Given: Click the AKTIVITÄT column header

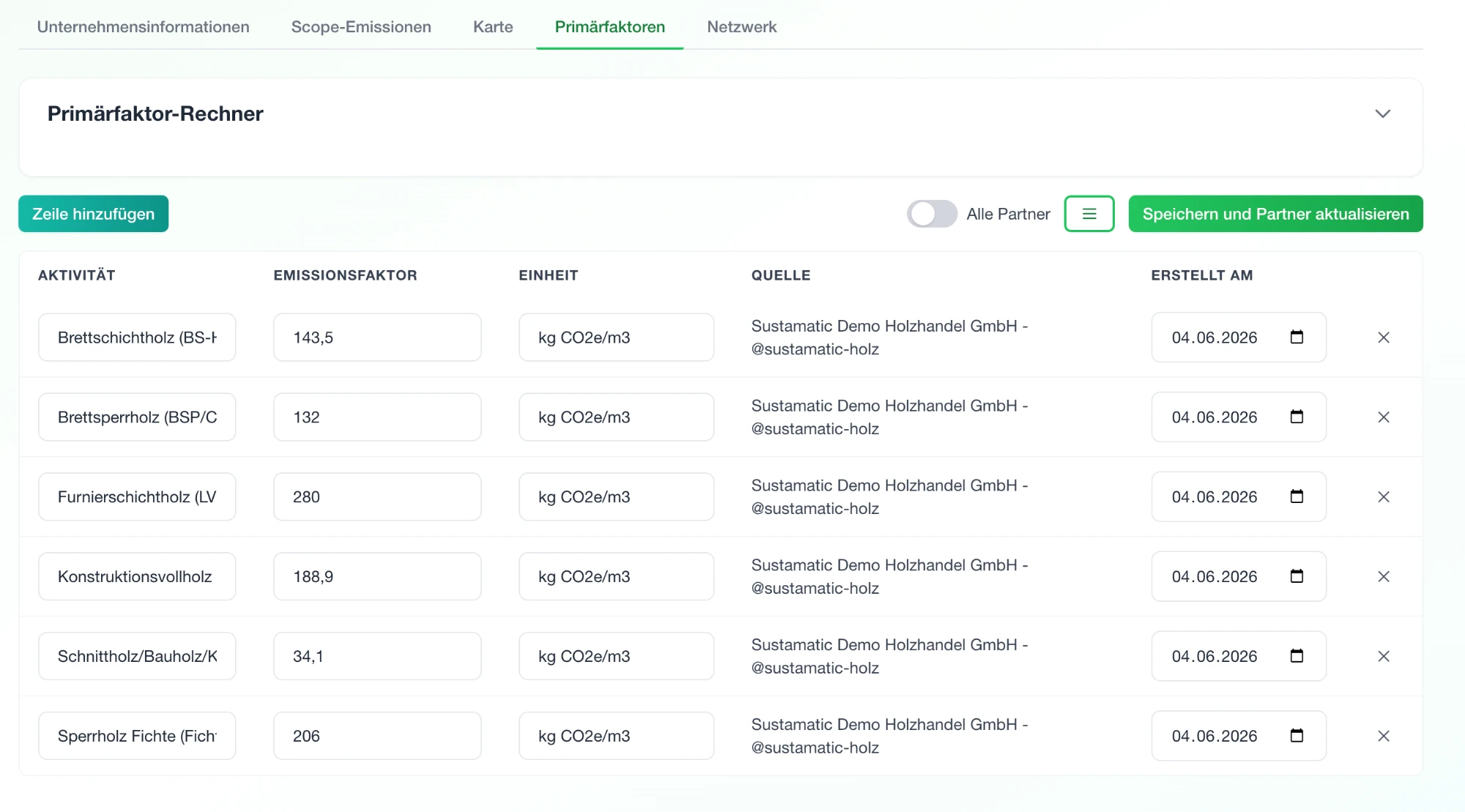Looking at the screenshot, I should point(77,275).
